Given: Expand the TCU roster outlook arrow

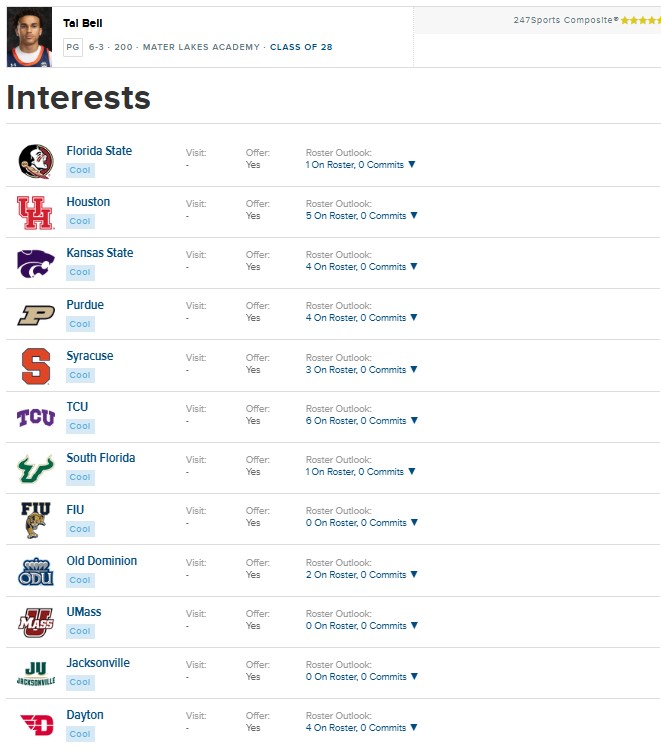Looking at the screenshot, I should point(413,421).
